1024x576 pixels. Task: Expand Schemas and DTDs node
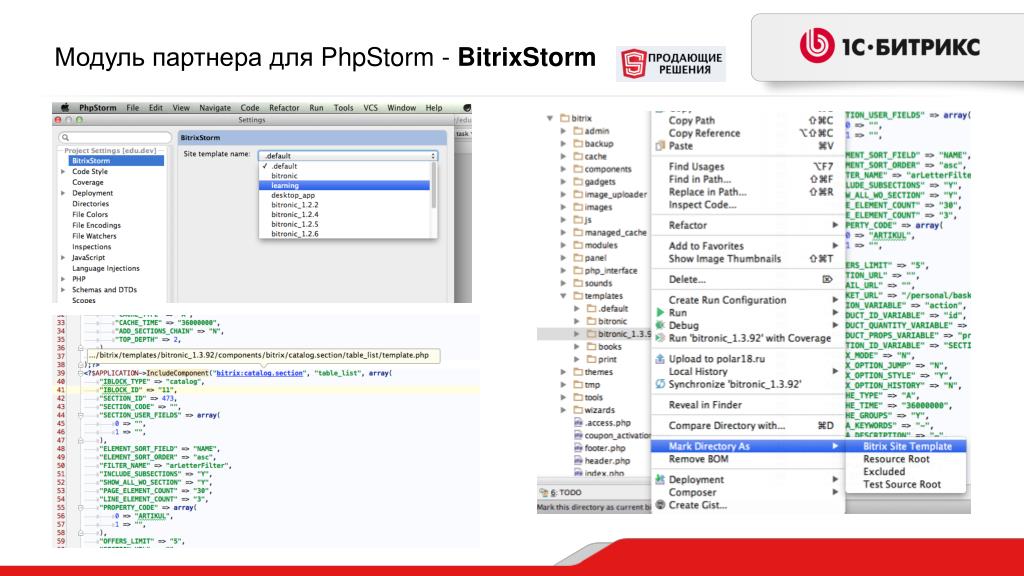click(x=63, y=290)
